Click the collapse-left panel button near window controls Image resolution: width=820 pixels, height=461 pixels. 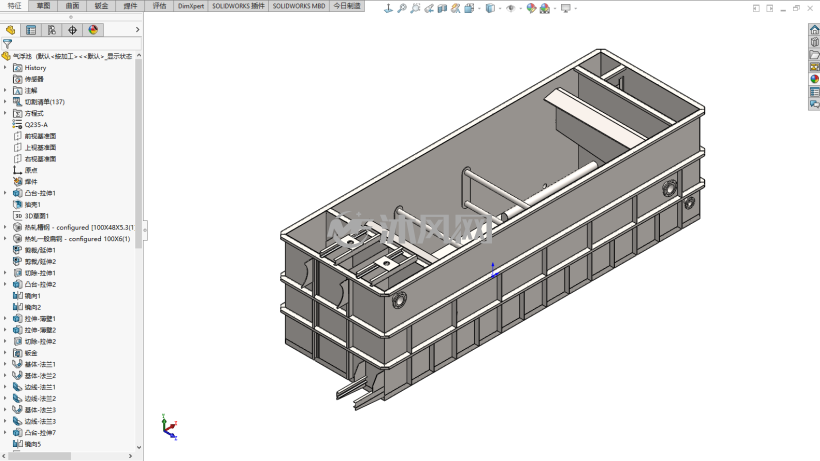tap(756, 8)
